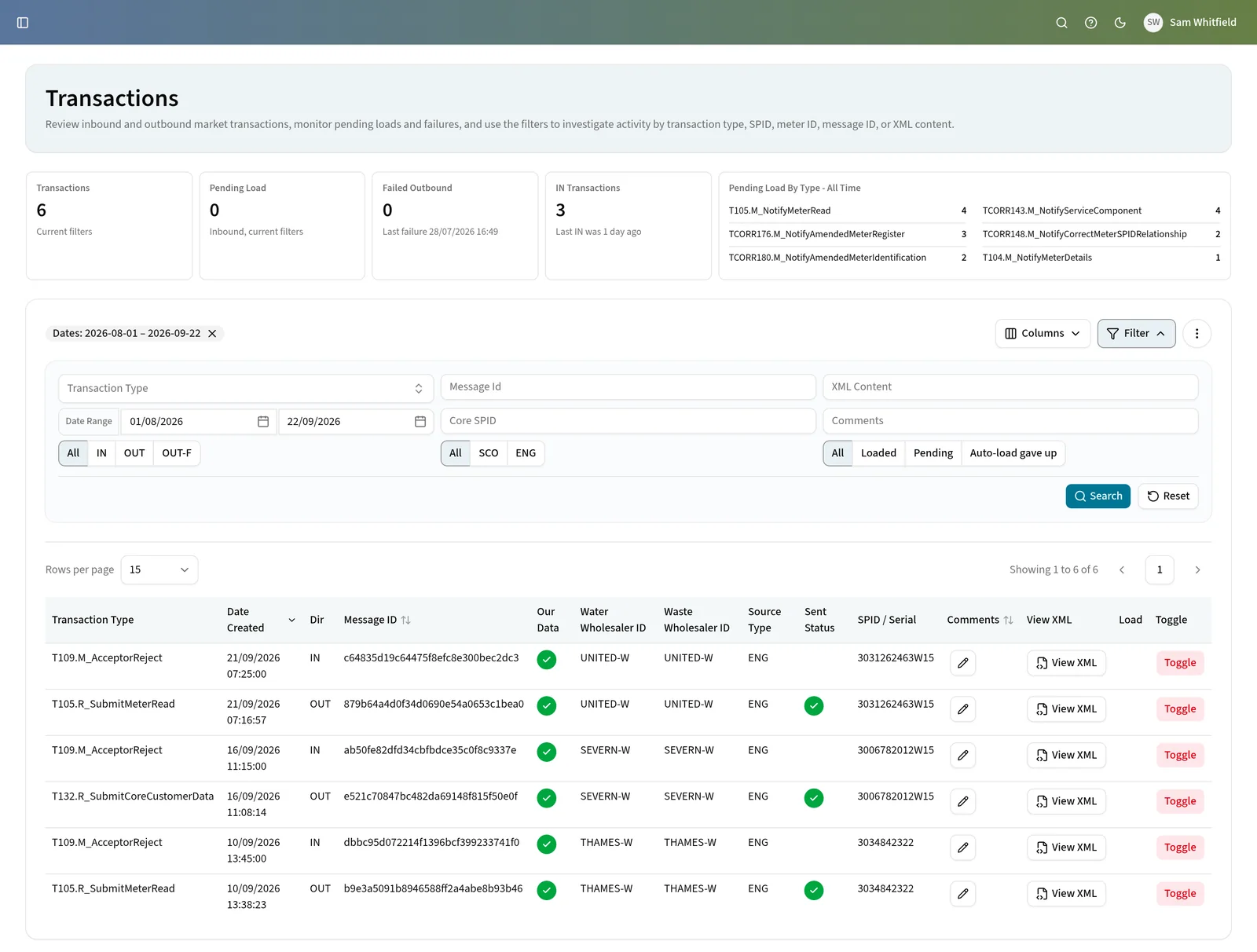Click Sent Status checkmark for 879b64a4 row
The image size is (1257, 952).
click(x=814, y=706)
